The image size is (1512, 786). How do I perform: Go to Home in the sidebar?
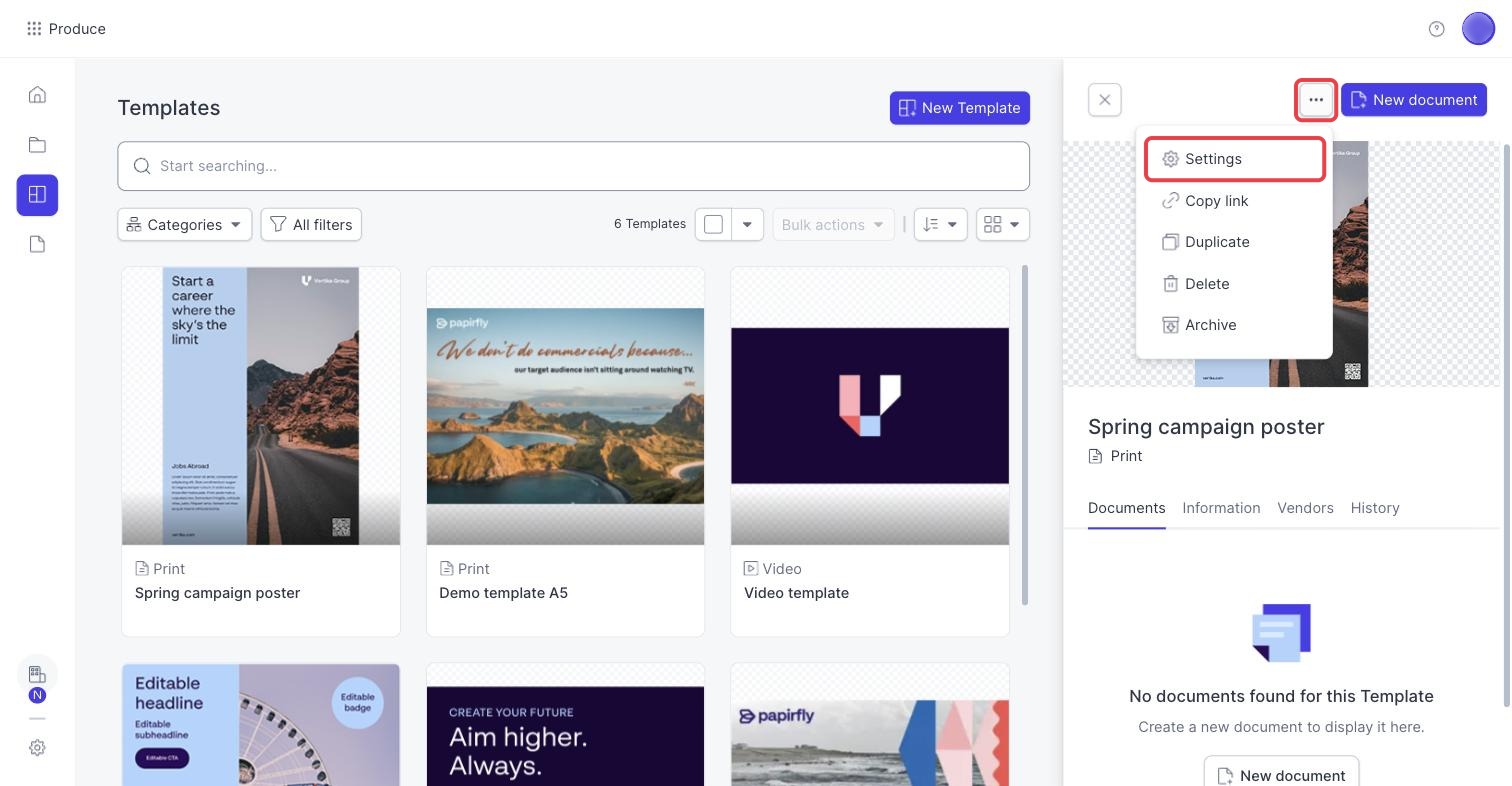pyautogui.click(x=37, y=95)
